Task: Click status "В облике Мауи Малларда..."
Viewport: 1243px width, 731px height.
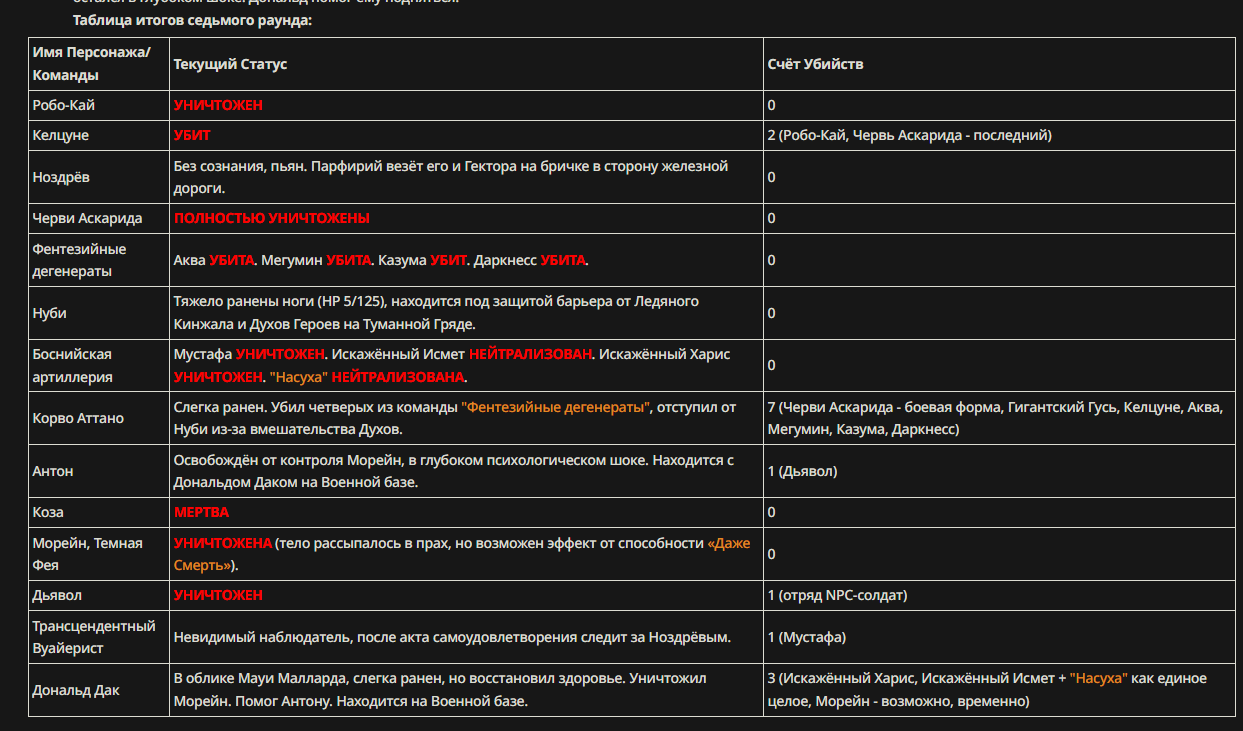Action: click(x=440, y=690)
